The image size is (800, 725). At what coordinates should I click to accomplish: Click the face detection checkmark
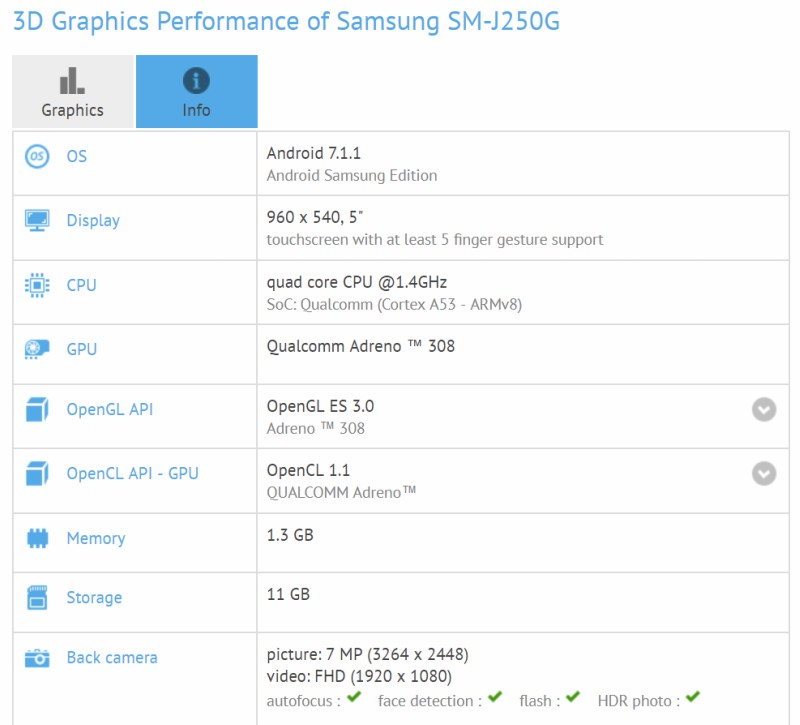(x=496, y=700)
